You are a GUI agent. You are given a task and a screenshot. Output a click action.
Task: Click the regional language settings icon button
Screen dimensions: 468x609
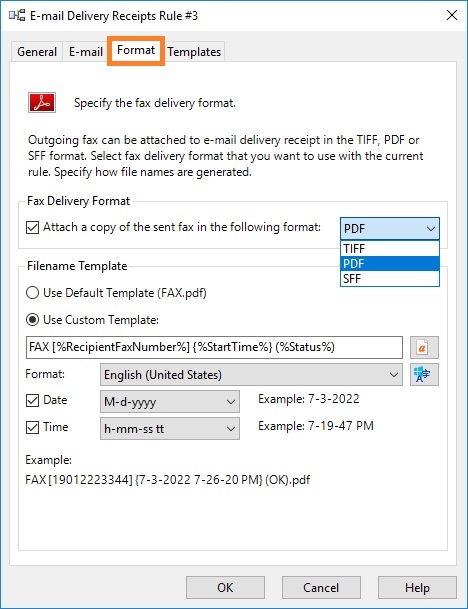click(x=424, y=374)
